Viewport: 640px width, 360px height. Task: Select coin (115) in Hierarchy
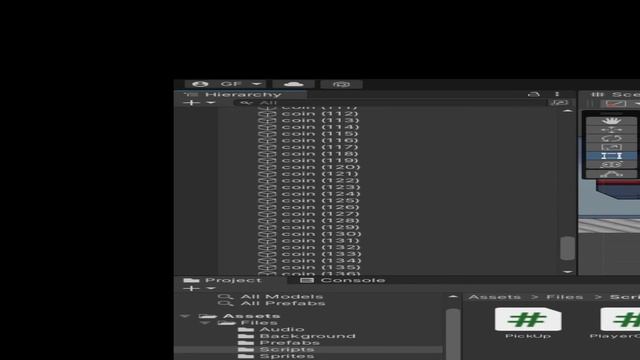point(320,134)
